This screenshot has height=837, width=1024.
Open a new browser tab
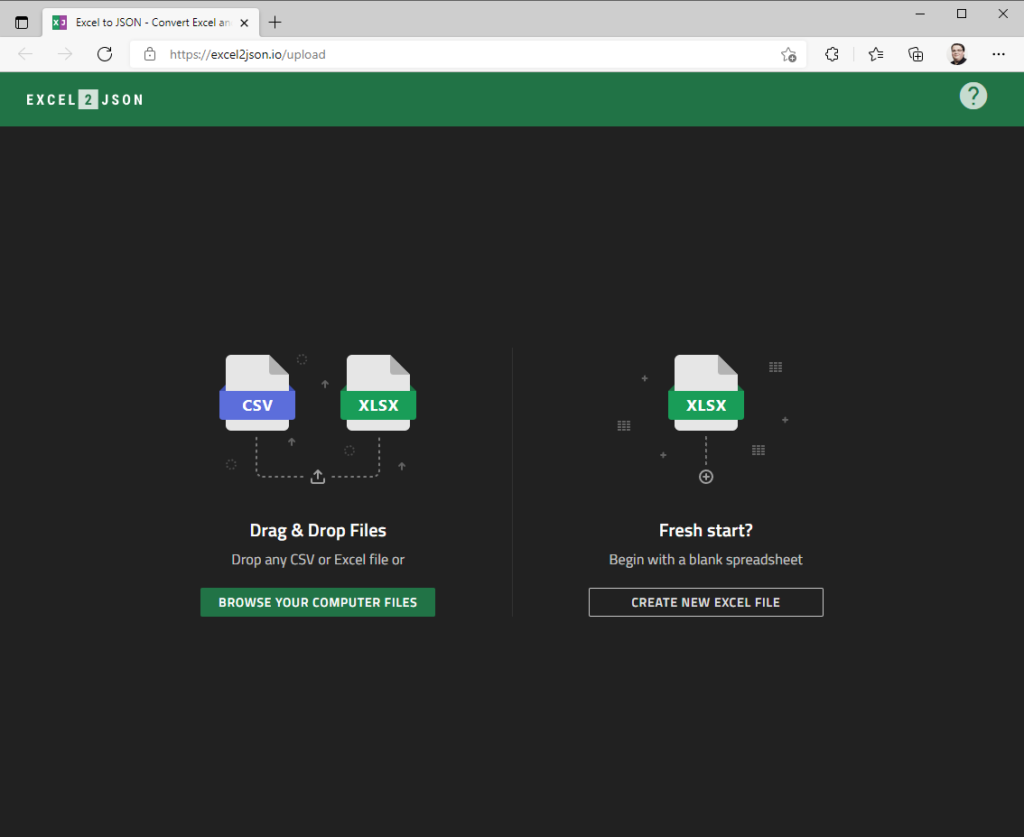pos(274,21)
